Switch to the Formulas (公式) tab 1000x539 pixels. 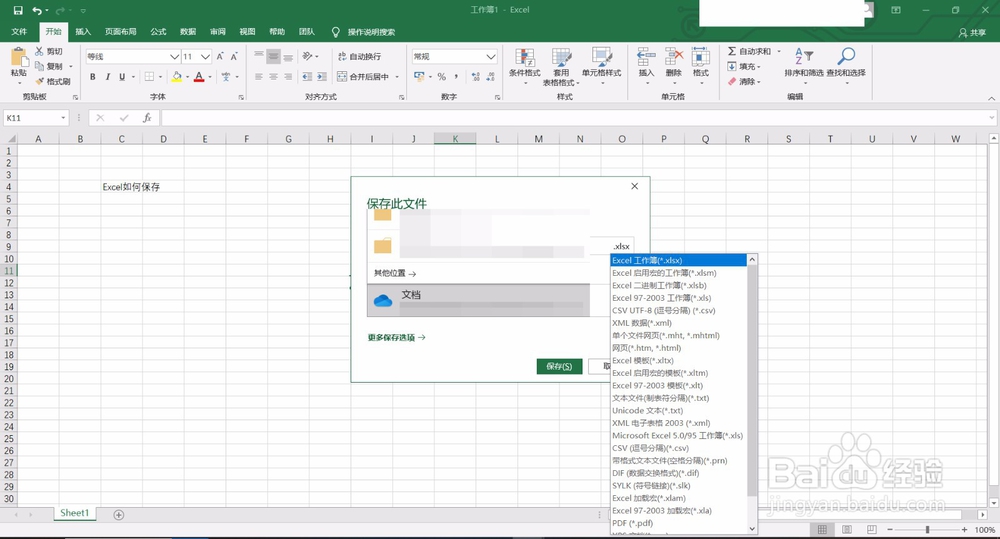(158, 32)
